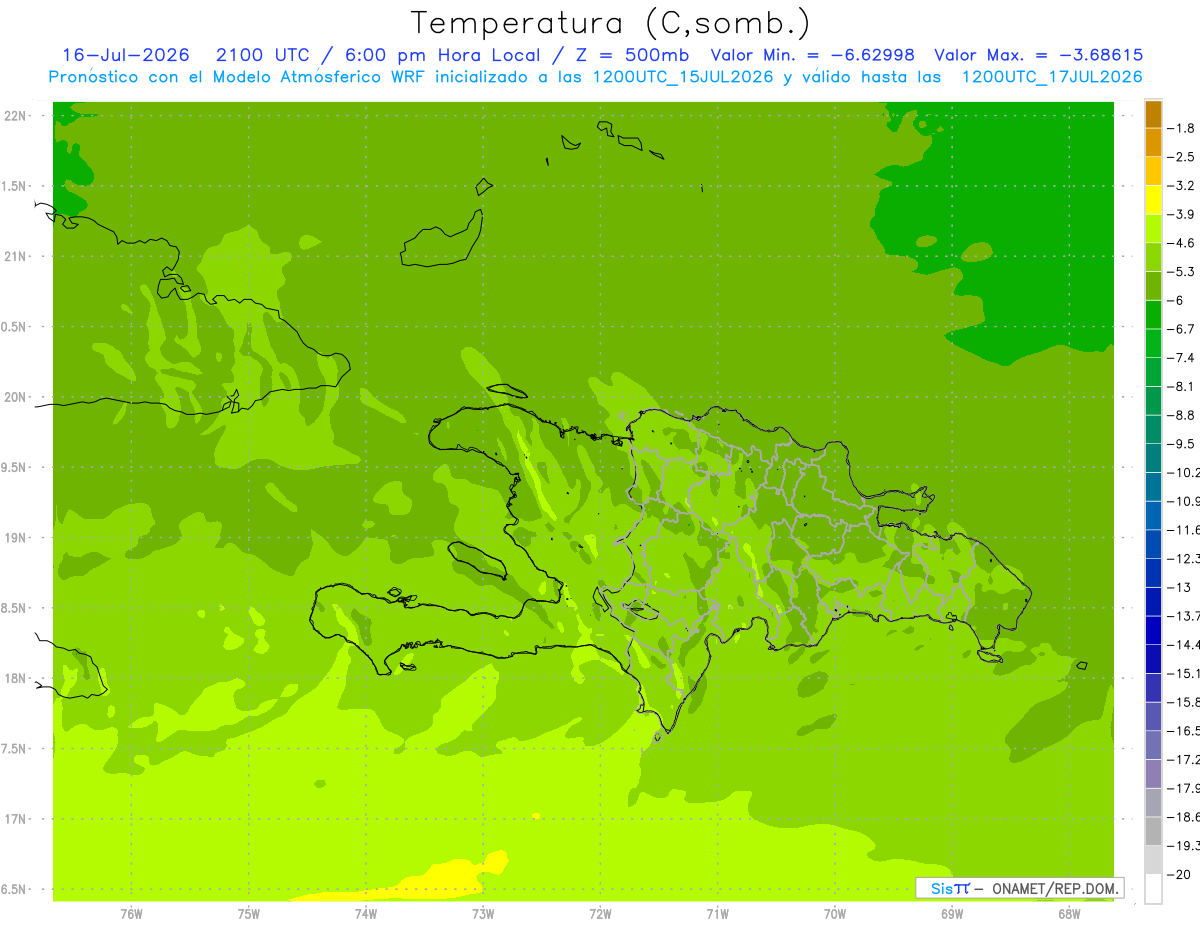
Task: Click the "71W" longitude label
Action: point(717,914)
